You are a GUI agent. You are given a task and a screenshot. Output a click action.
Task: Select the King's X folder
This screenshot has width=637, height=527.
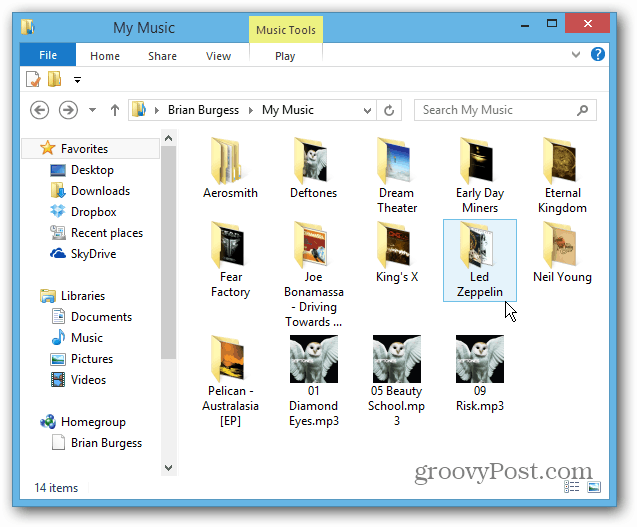coord(396,252)
